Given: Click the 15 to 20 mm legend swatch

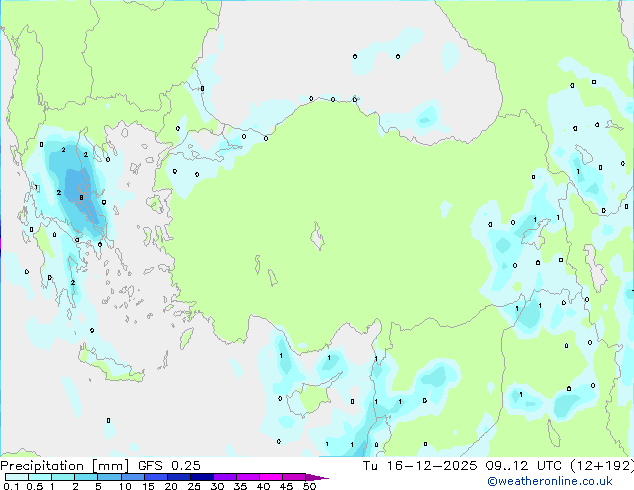Looking at the screenshot, I should click(x=156, y=477).
